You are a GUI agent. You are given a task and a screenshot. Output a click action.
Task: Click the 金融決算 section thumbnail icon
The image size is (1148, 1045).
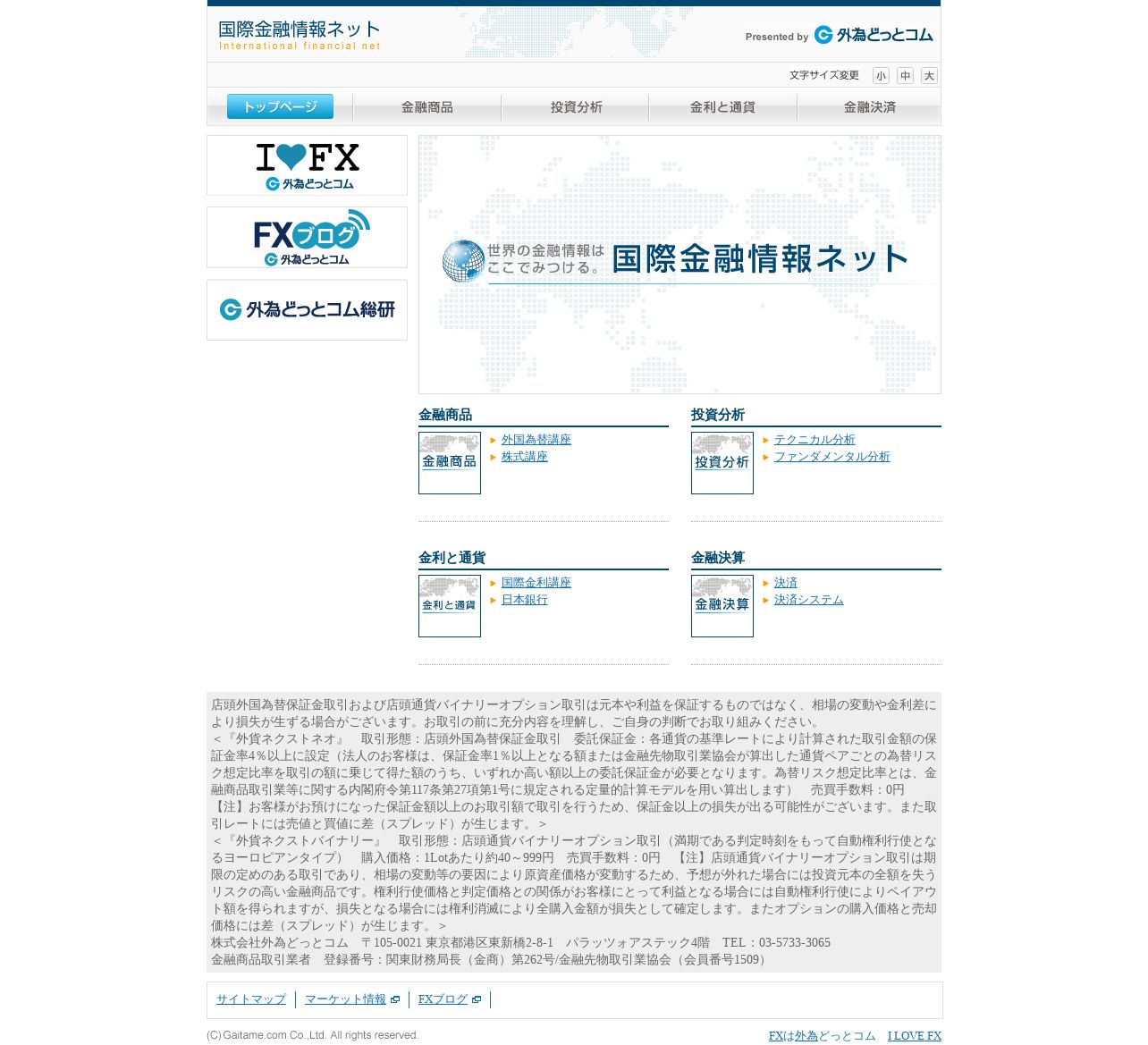click(722, 606)
